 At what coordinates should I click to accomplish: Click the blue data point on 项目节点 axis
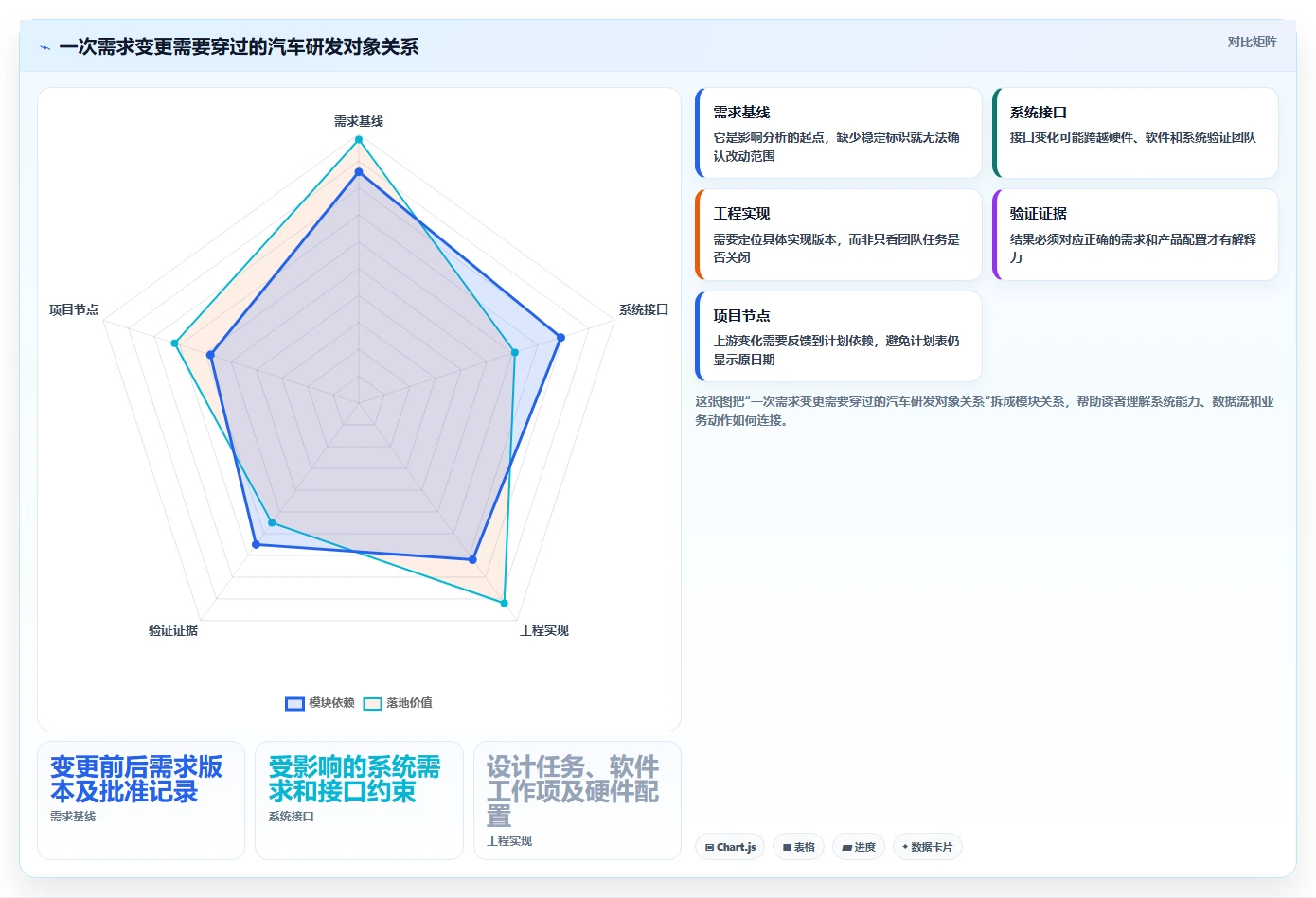(211, 355)
